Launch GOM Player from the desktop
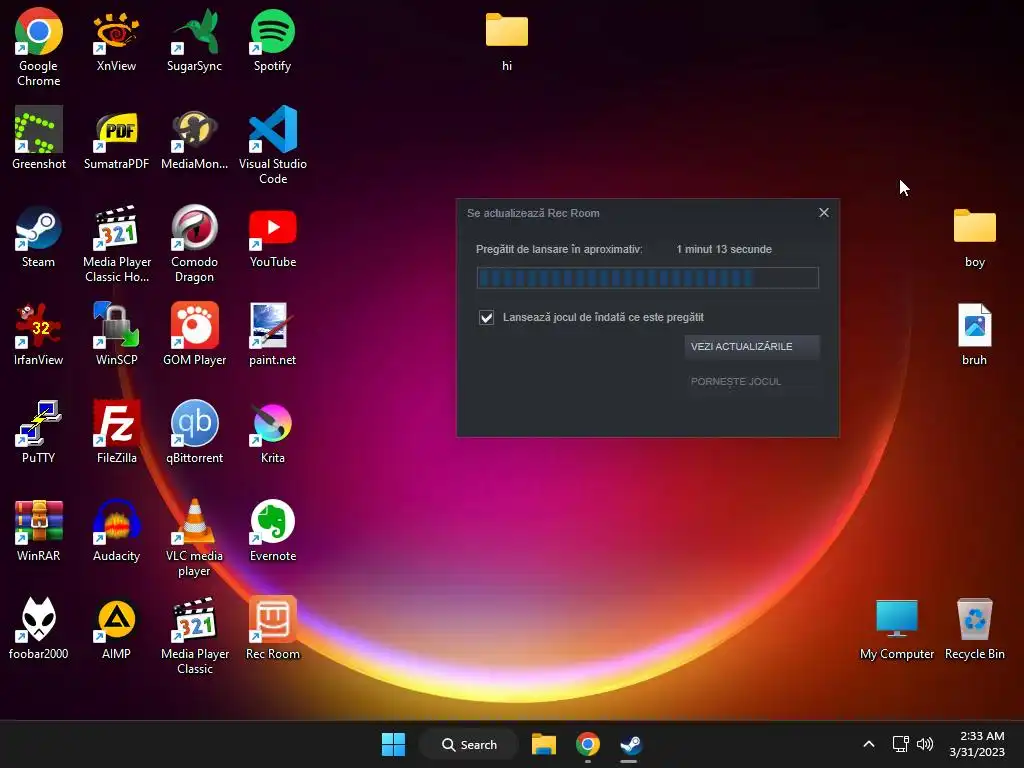Image resolution: width=1024 pixels, height=768 pixels. [195, 334]
